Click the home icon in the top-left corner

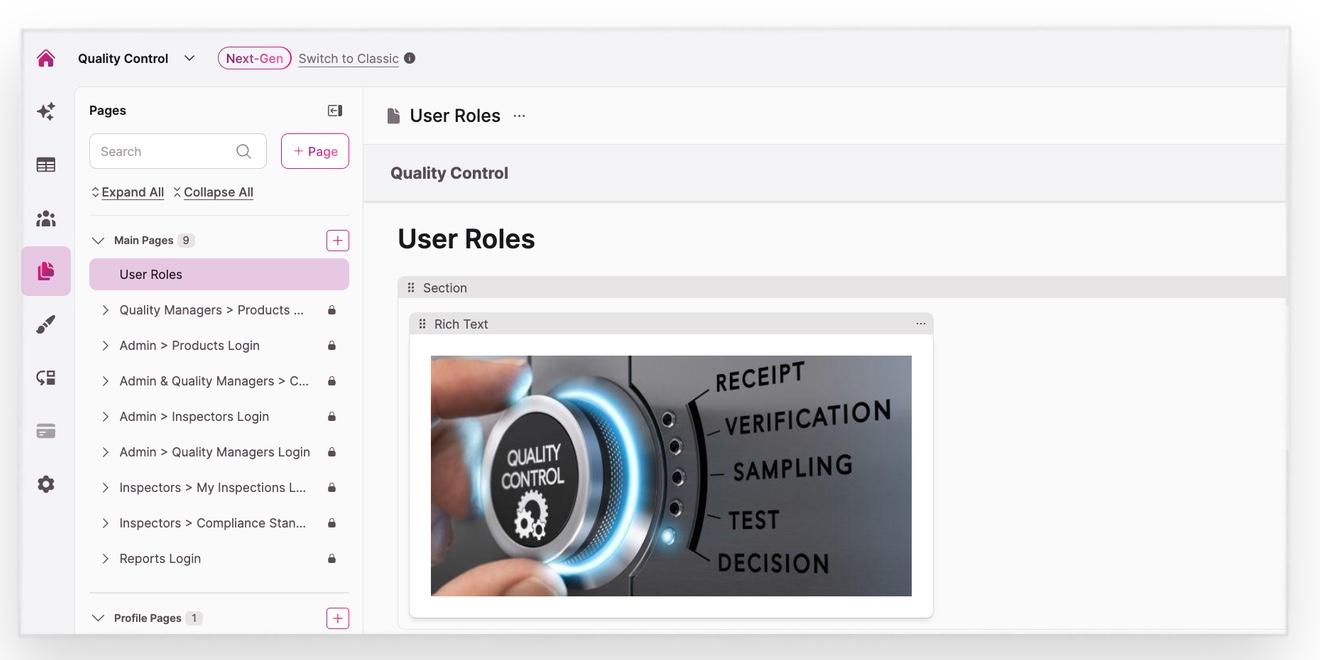(45, 57)
